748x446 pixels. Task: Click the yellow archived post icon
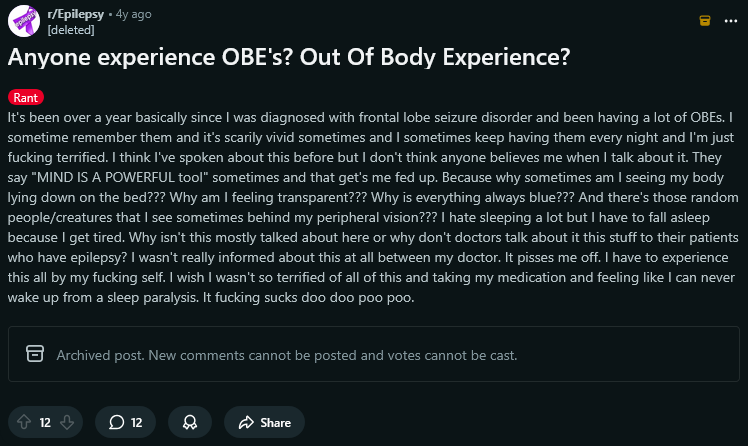click(x=704, y=20)
